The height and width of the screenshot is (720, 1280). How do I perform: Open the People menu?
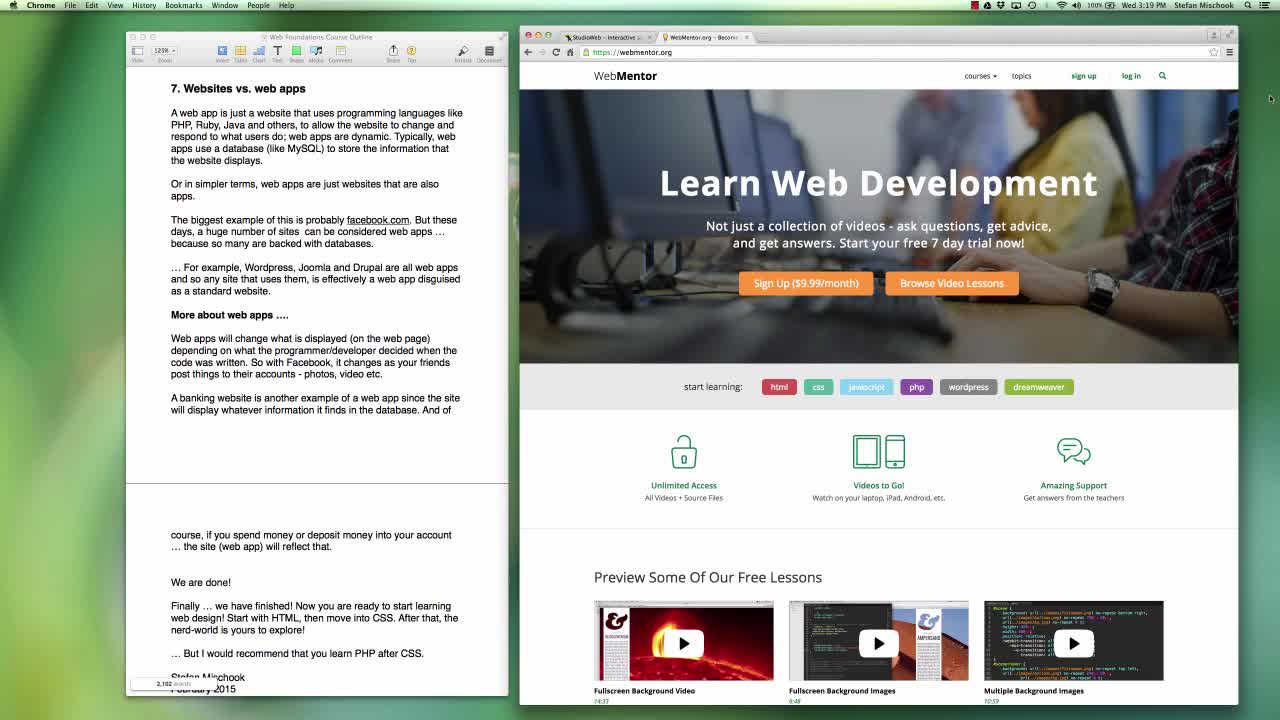coord(258,5)
